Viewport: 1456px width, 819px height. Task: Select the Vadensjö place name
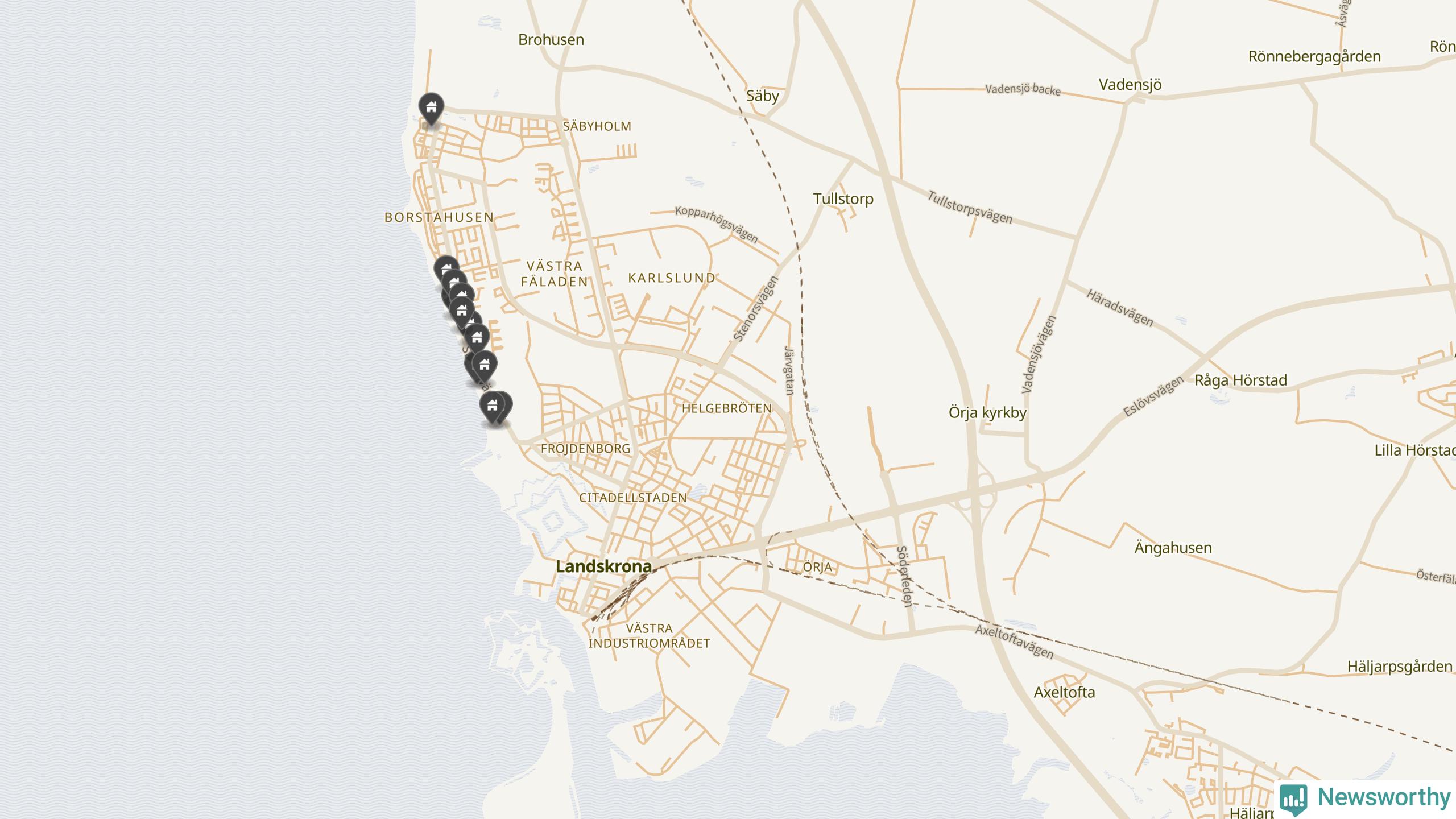(x=1130, y=85)
